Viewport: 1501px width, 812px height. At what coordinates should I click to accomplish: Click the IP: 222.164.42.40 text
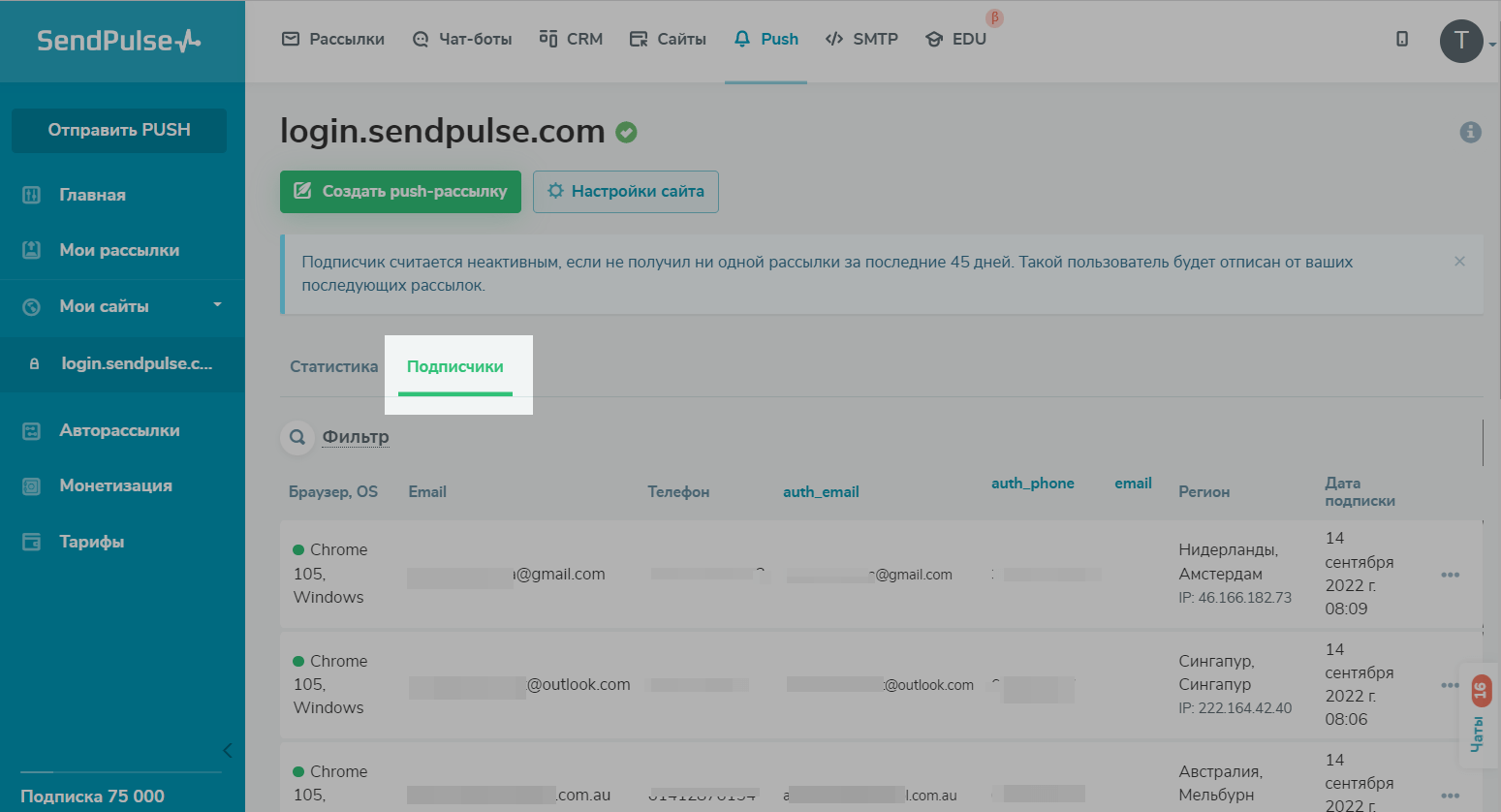click(x=1235, y=708)
